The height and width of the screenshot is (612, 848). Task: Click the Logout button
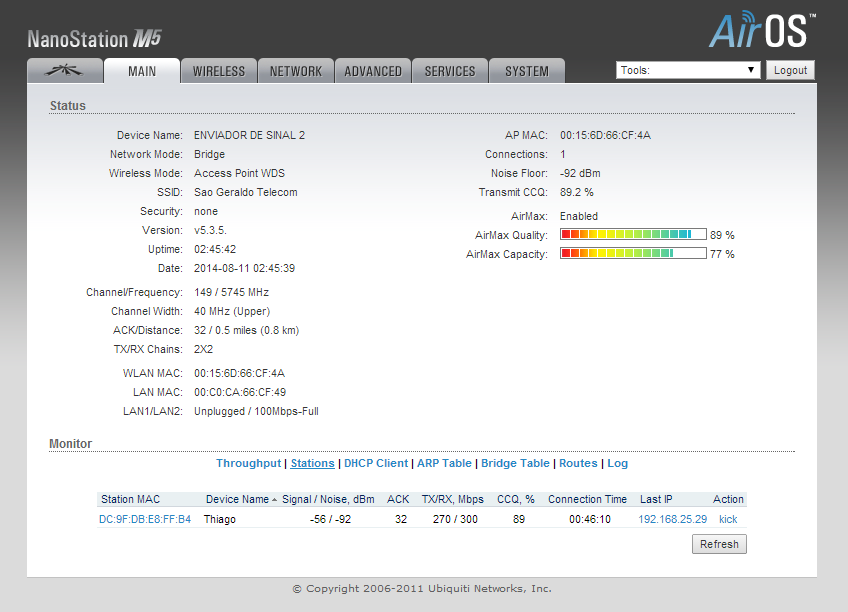[x=790, y=70]
